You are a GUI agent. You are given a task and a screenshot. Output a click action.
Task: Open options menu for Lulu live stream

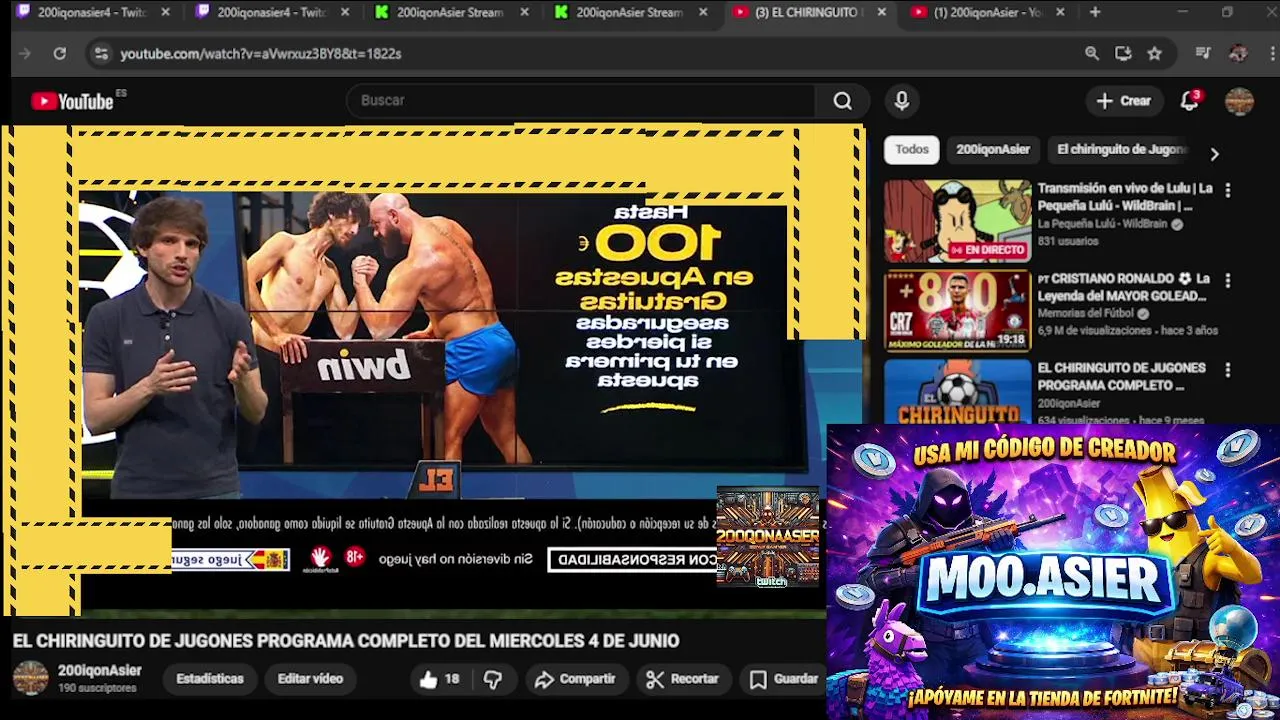1228,190
